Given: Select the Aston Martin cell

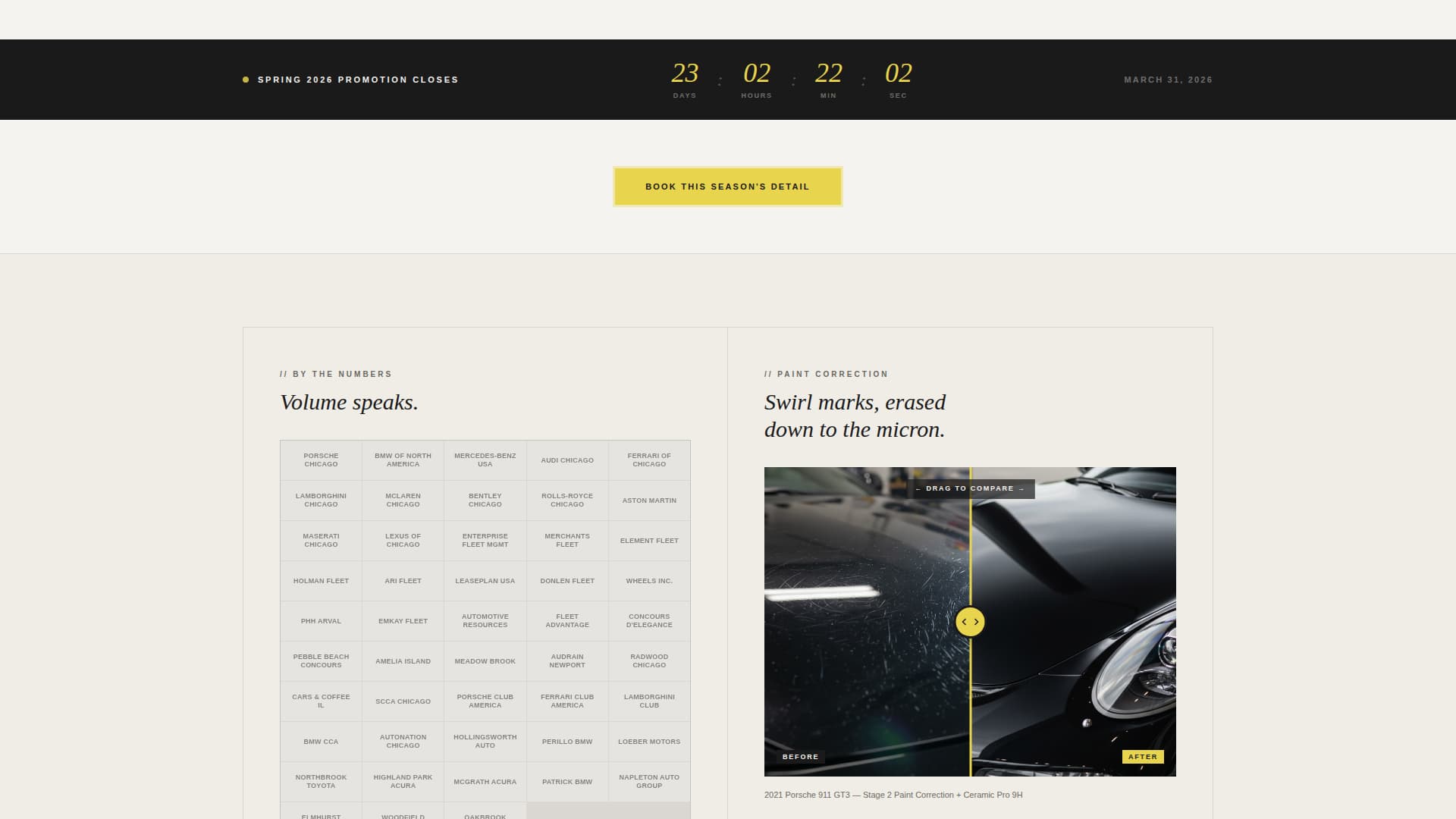Looking at the screenshot, I should click(649, 500).
